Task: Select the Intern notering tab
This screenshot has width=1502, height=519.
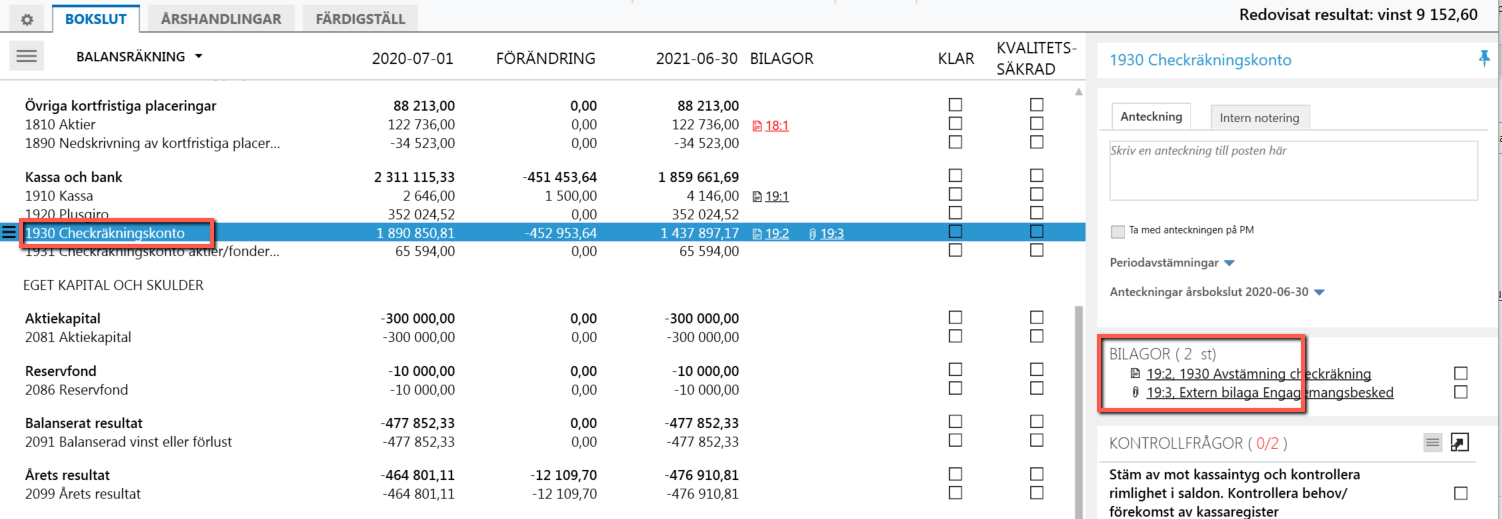Action: 1259,117
